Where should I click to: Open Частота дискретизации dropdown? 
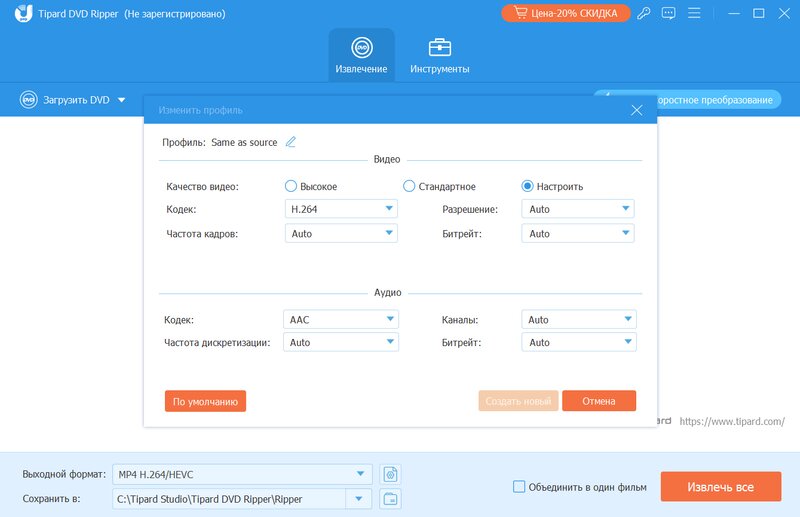[341, 342]
